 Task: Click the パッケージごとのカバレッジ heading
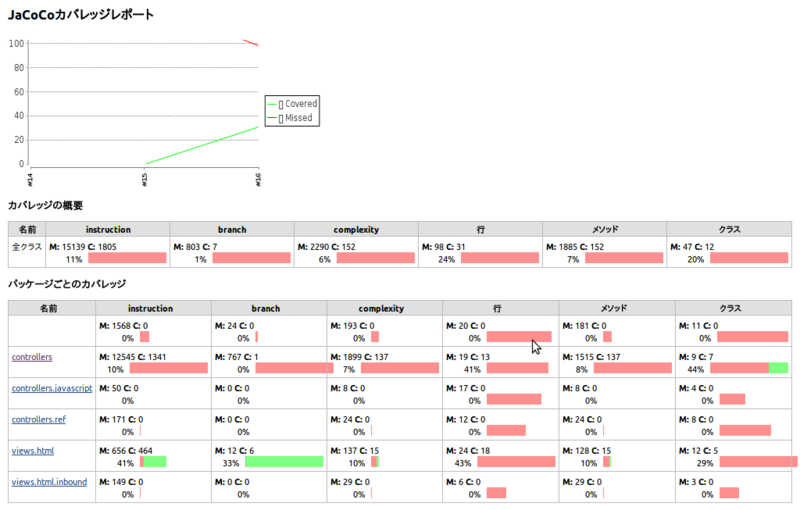[x=67, y=284]
